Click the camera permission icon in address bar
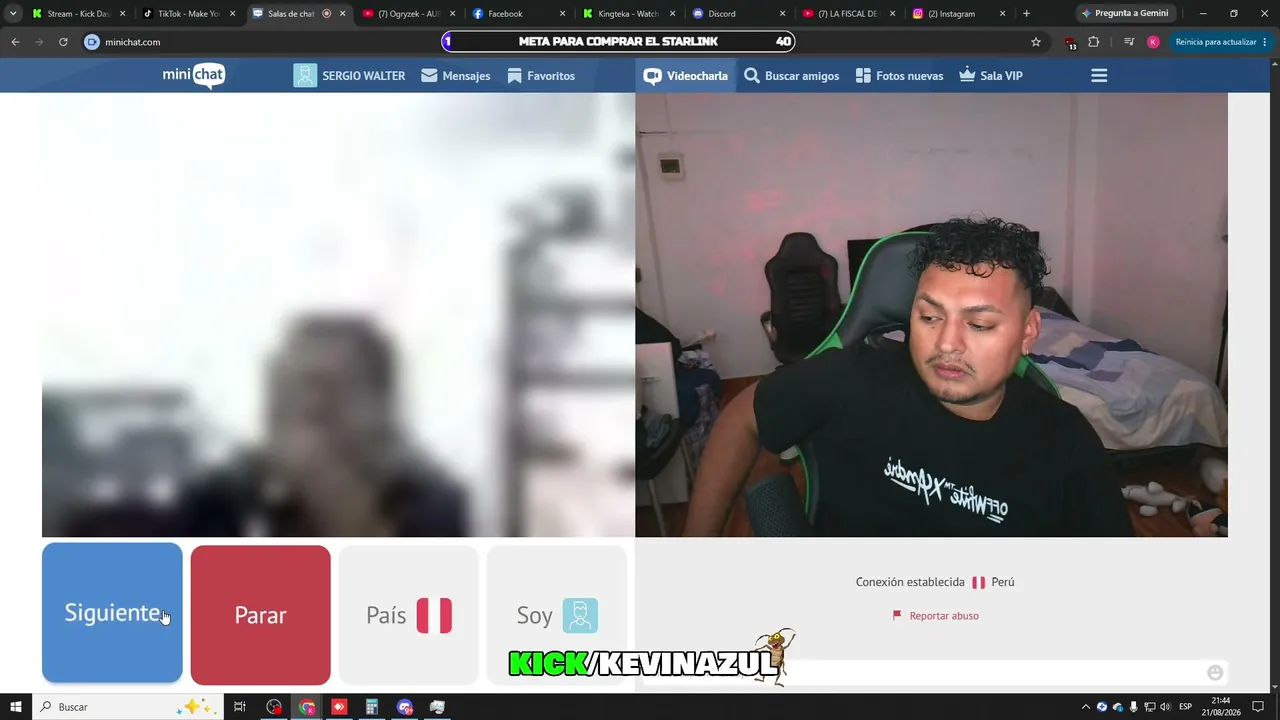The height and width of the screenshot is (720, 1280). [92, 42]
